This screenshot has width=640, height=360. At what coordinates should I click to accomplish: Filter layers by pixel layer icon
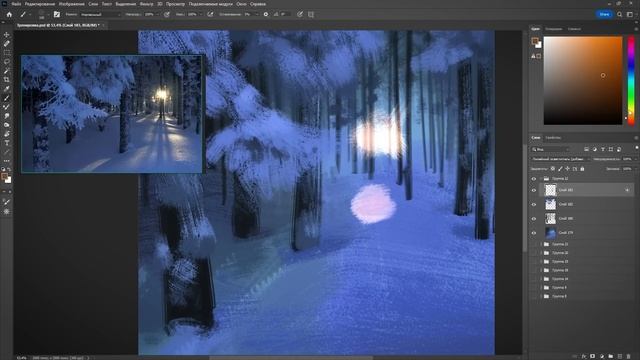(x=587, y=149)
